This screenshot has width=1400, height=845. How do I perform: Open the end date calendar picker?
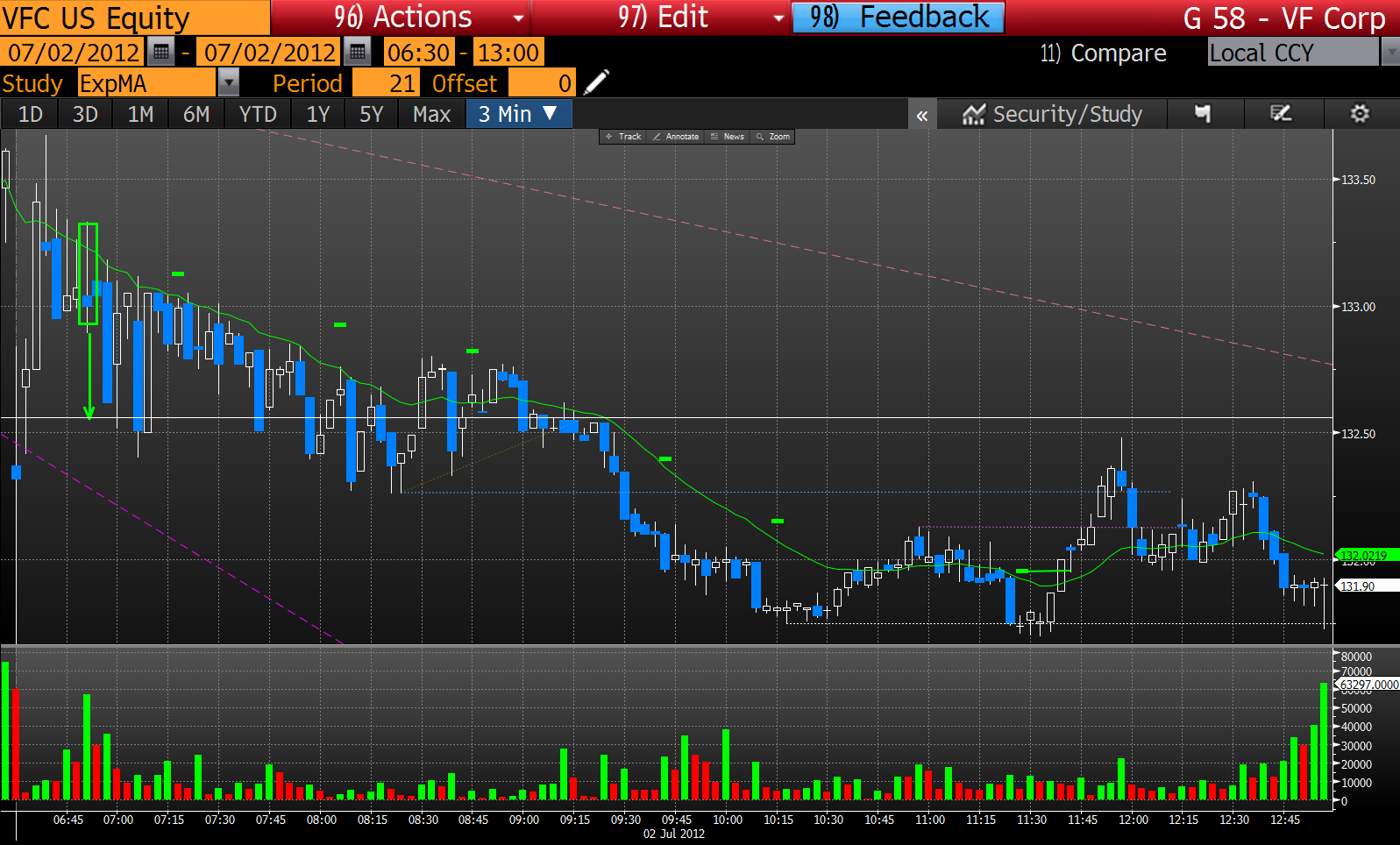pos(357,53)
